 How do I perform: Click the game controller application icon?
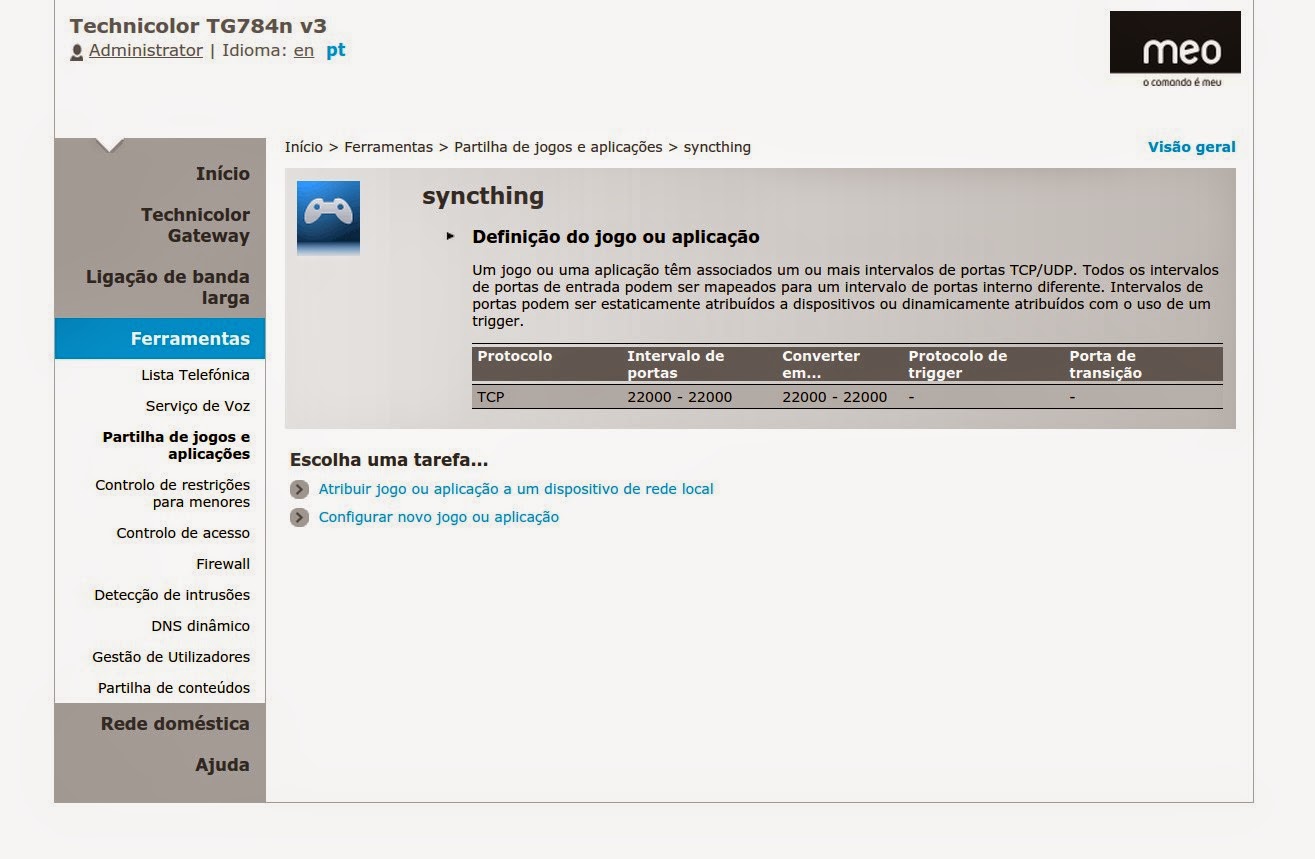tap(328, 218)
